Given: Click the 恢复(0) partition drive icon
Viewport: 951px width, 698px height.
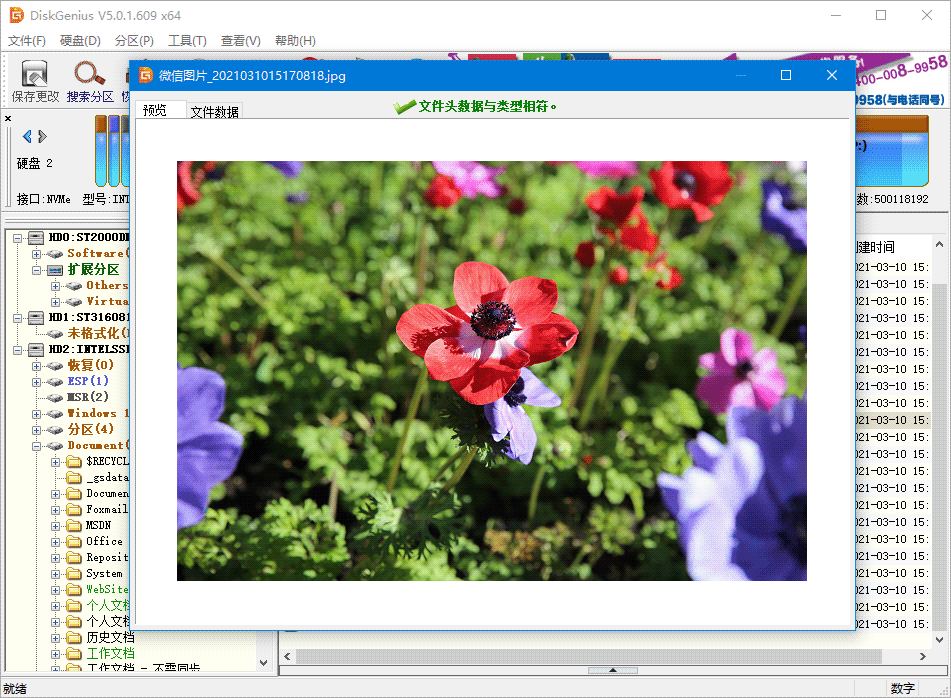Looking at the screenshot, I should pyautogui.click(x=55, y=366).
